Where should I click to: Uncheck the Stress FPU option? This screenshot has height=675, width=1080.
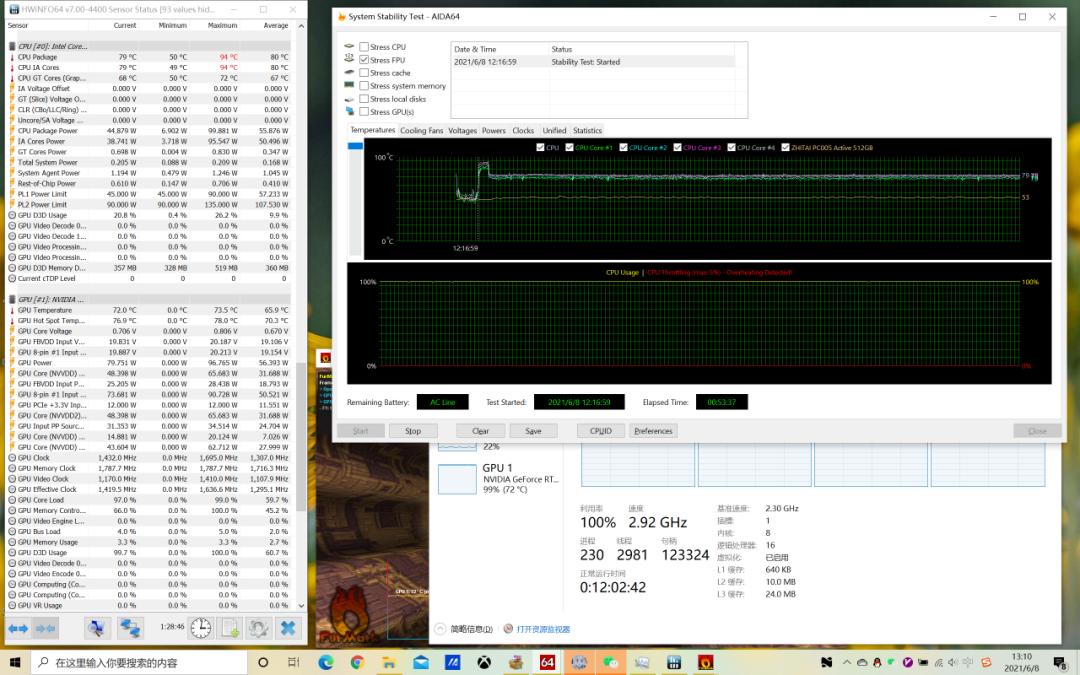click(364, 60)
